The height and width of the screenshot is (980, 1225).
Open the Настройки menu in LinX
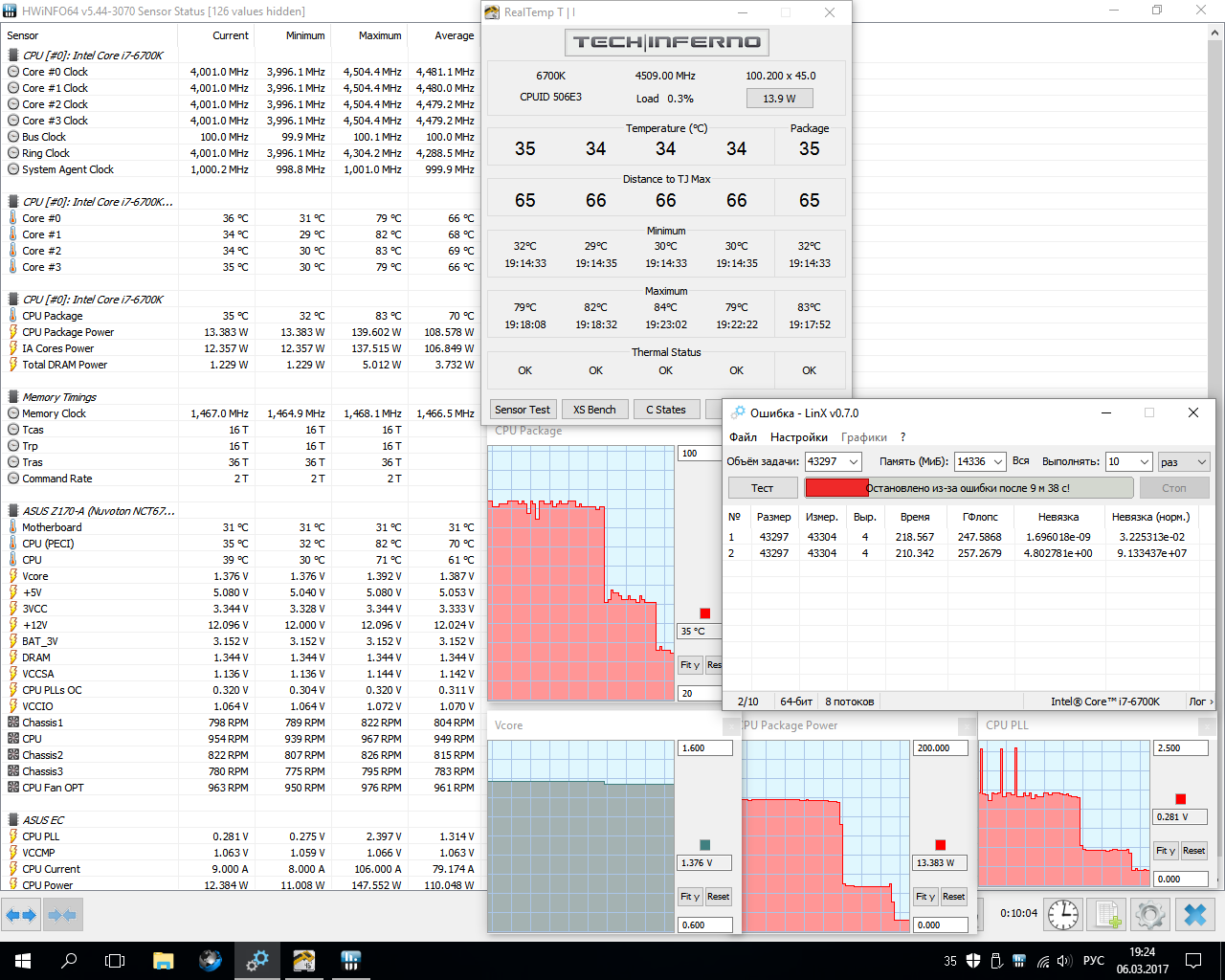799,437
